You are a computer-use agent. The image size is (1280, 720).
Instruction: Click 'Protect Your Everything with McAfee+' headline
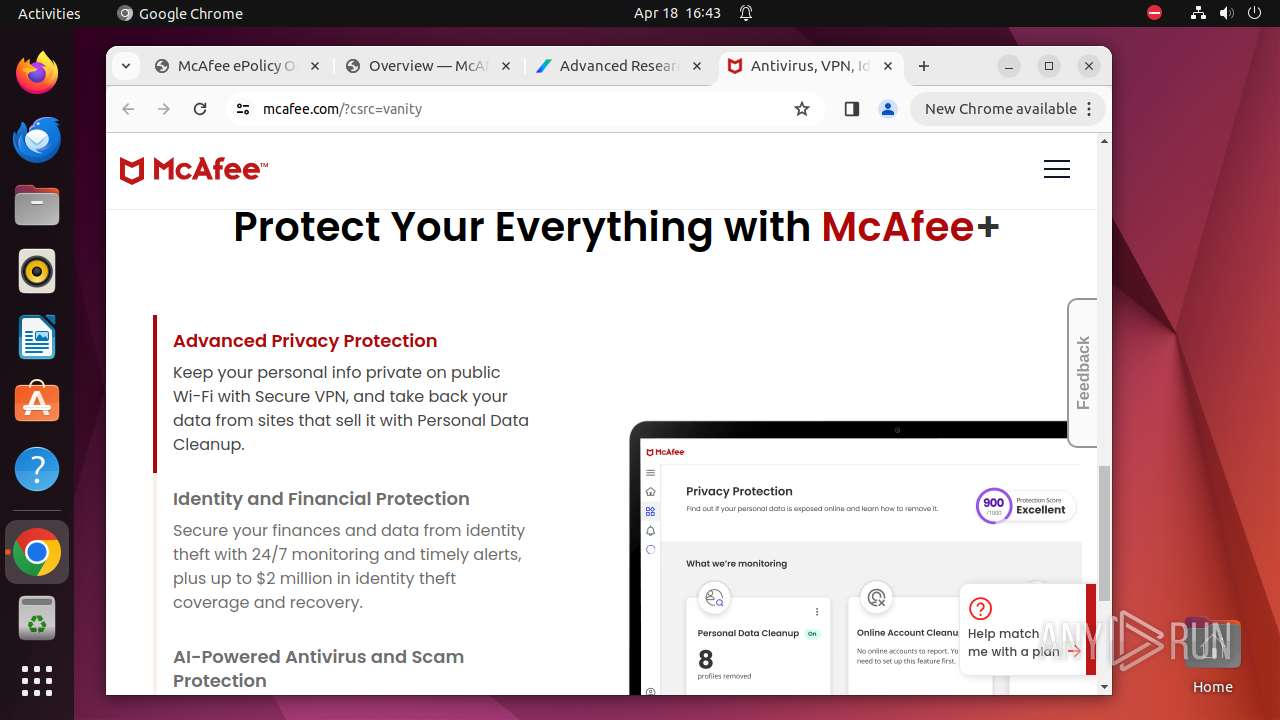click(x=616, y=227)
